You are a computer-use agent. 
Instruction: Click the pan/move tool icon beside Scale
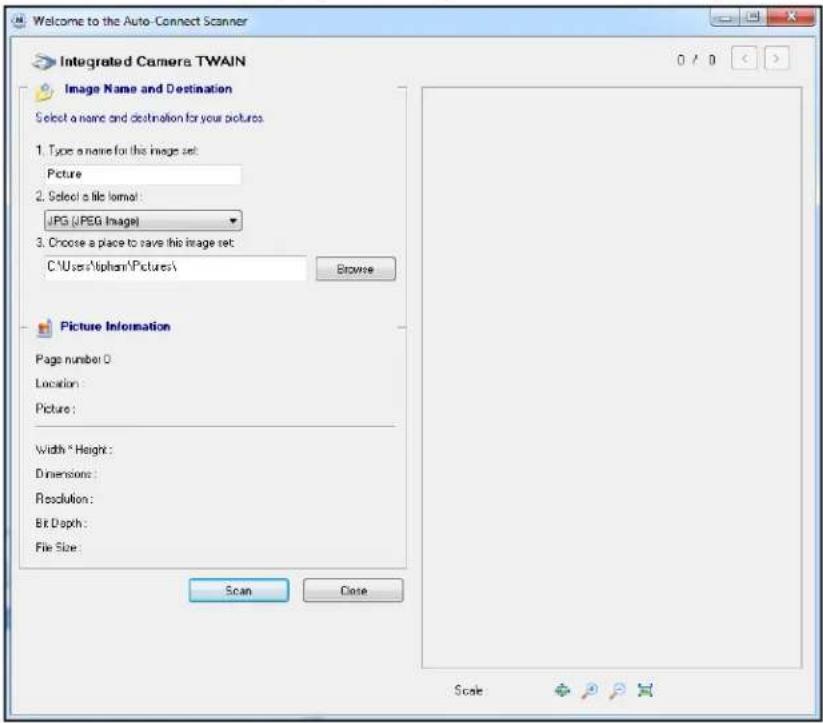pos(562,690)
